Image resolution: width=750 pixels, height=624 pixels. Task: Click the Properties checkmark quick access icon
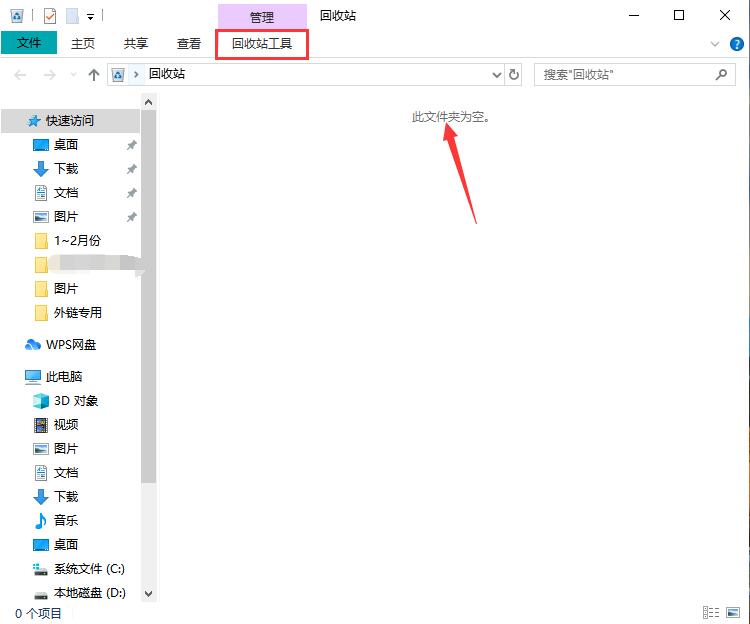(x=50, y=16)
